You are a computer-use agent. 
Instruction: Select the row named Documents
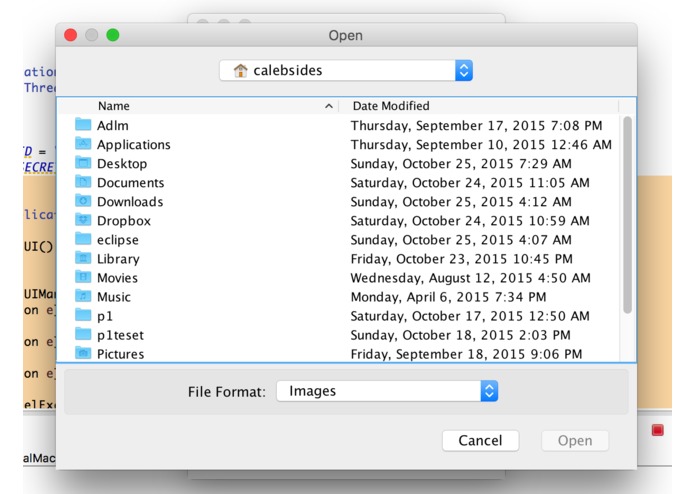pos(339,183)
